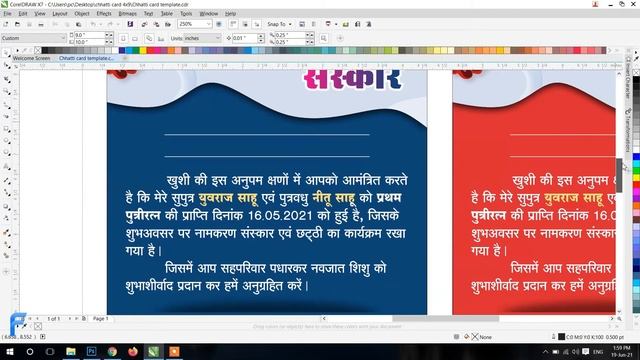The height and width of the screenshot is (360, 640).
Task: Click the New document icon
Action: point(6,24)
